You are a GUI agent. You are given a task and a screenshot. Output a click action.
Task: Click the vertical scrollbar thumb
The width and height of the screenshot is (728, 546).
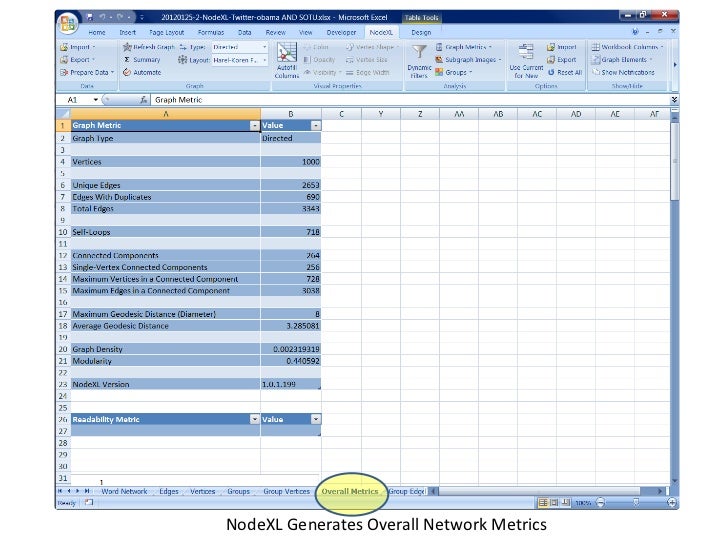pos(675,161)
